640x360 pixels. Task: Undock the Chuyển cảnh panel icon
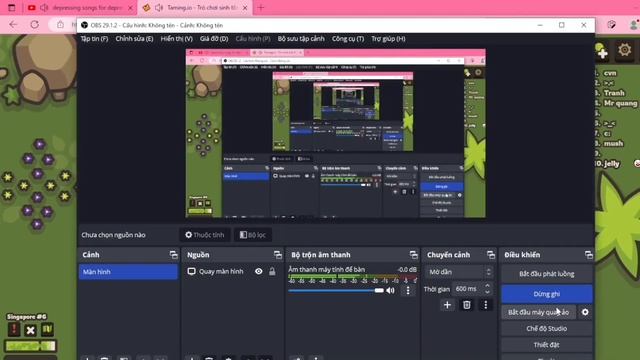(x=491, y=255)
